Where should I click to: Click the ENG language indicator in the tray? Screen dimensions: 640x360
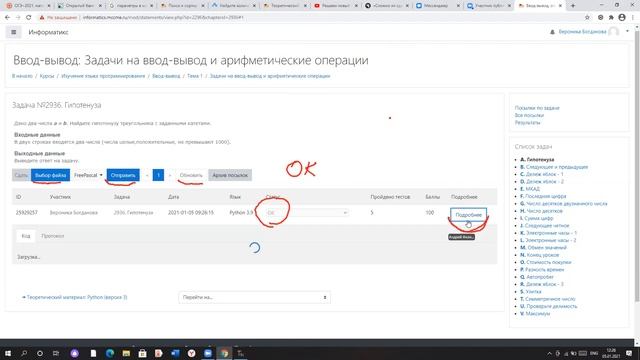click(594, 353)
